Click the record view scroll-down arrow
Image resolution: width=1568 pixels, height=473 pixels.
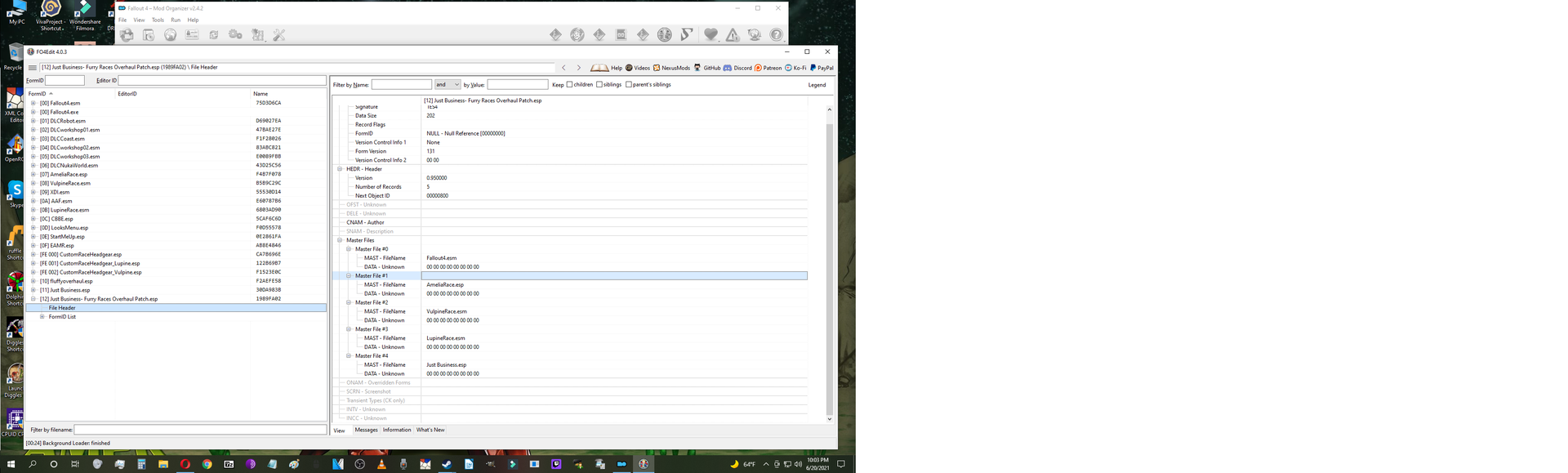coord(830,419)
